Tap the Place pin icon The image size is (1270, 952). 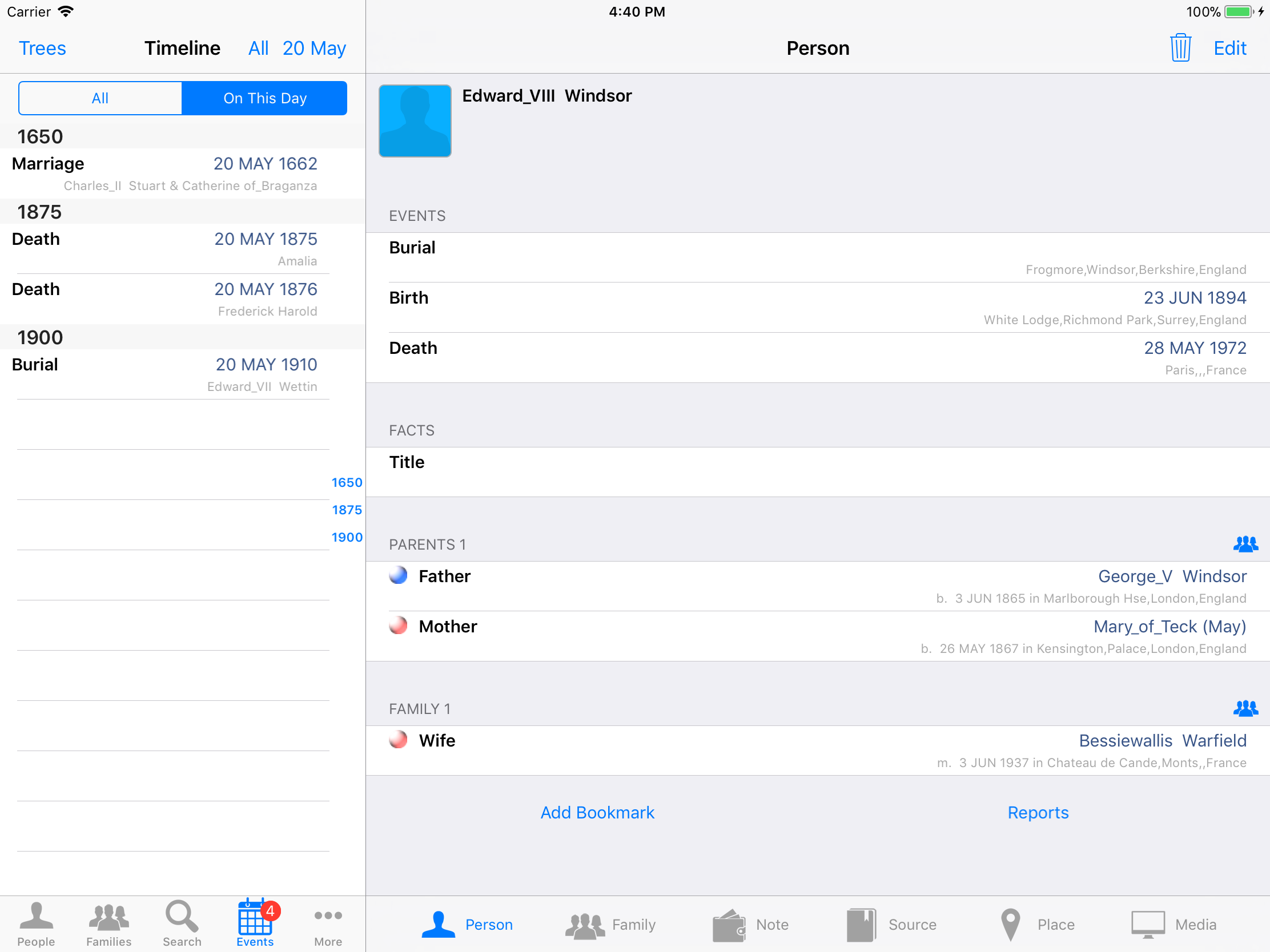(1010, 925)
